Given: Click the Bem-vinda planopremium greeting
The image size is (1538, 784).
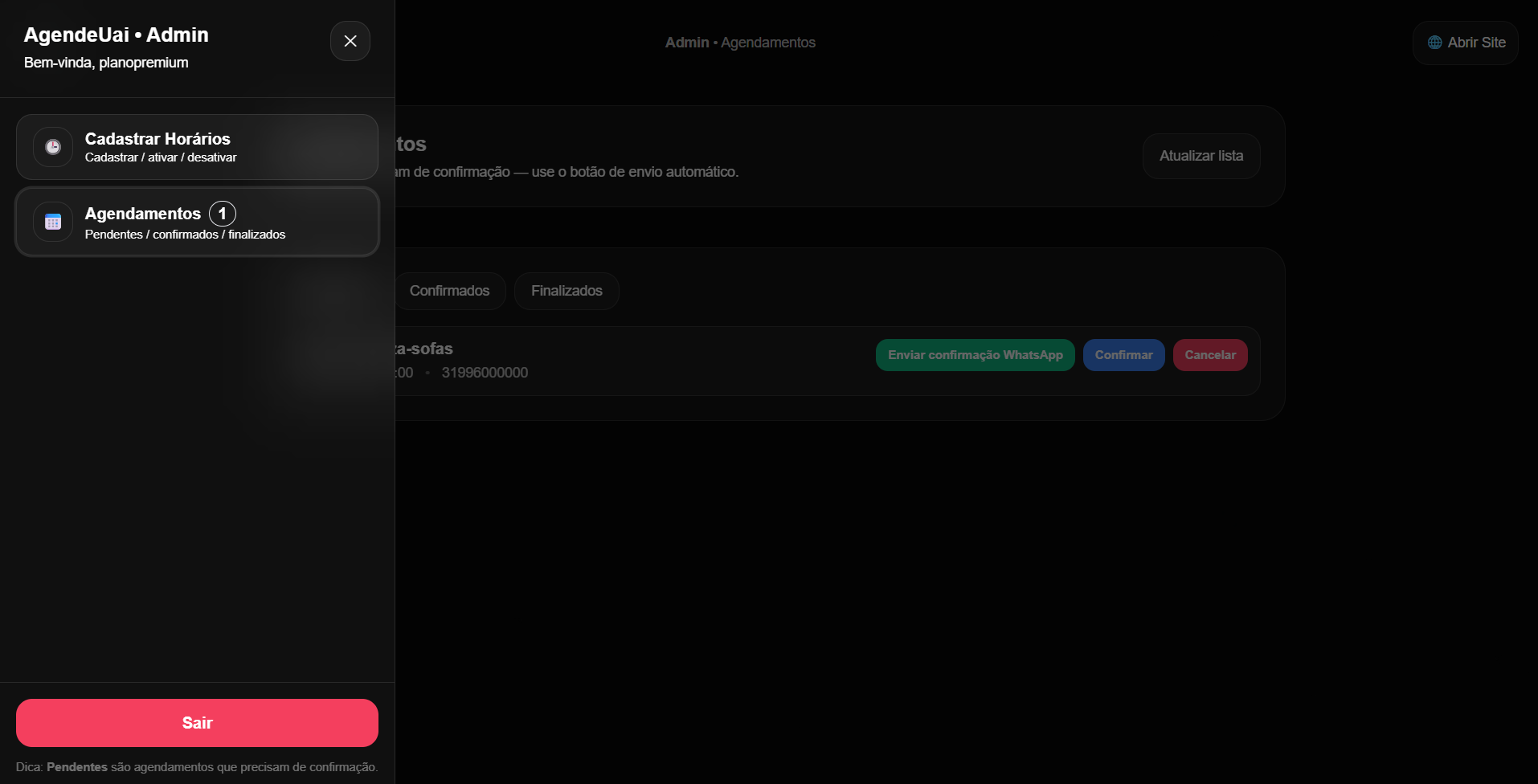Looking at the screenshot, I should coord(106,63).
